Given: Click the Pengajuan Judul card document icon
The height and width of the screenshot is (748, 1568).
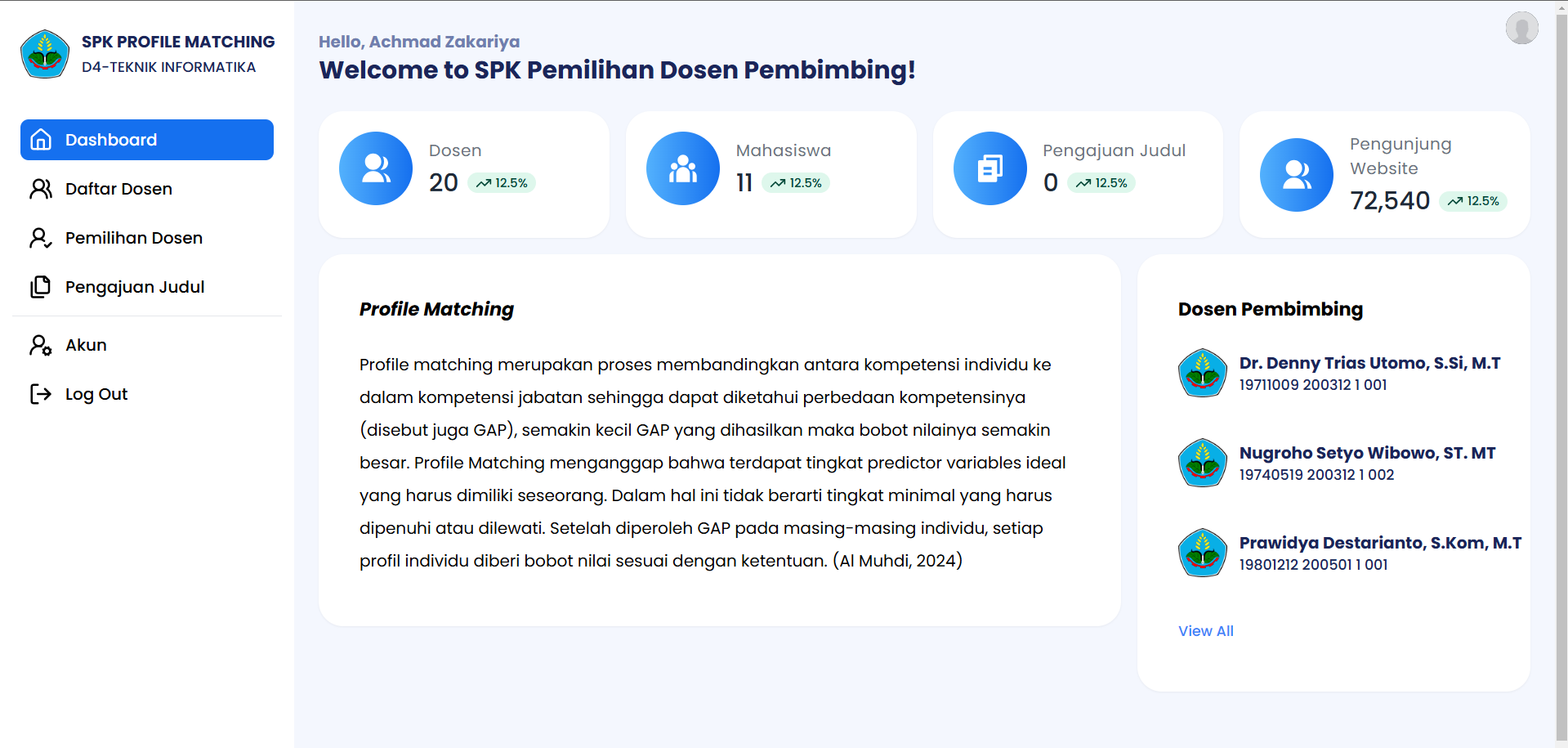Looking at the screenshot, I should pos(990,168).
